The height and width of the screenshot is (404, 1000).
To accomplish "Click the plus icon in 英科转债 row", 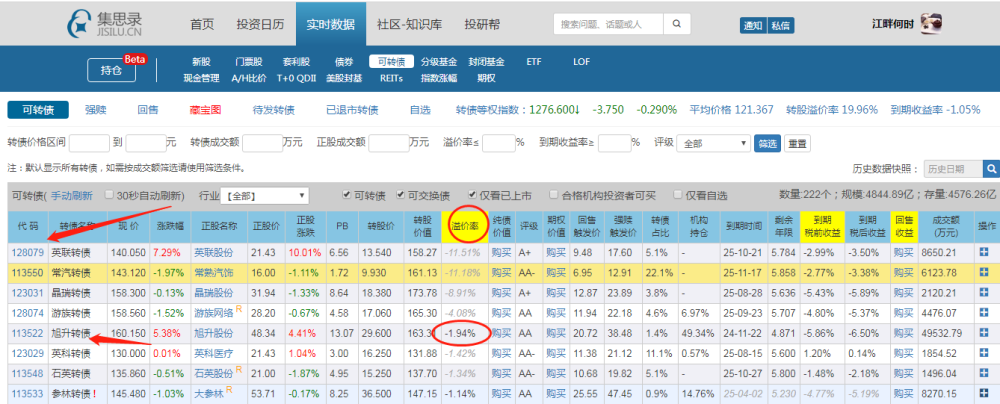I will pyautogui.click(x=984, y=352).
